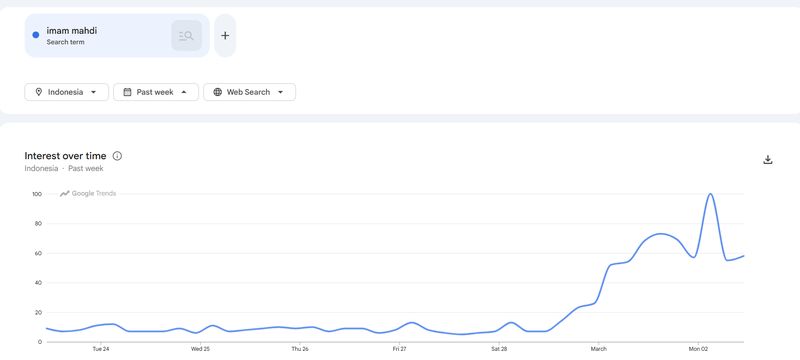The image size is (800, 360).
Task: Click the 60 value on the y-axis
Action: (x=38, y=253)
